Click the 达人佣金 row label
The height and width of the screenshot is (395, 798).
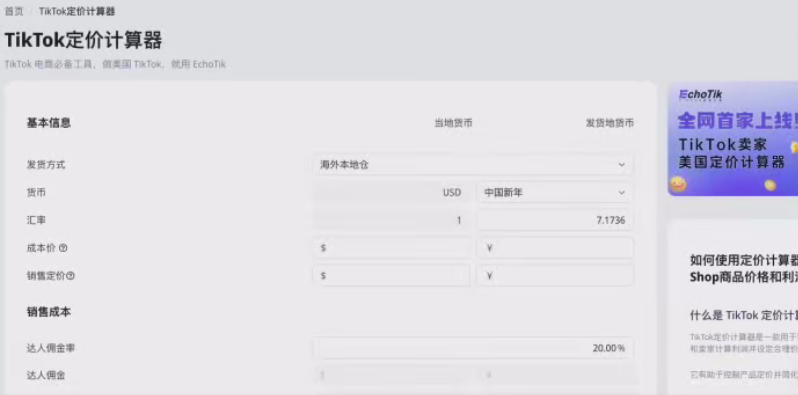coord(46,376)
